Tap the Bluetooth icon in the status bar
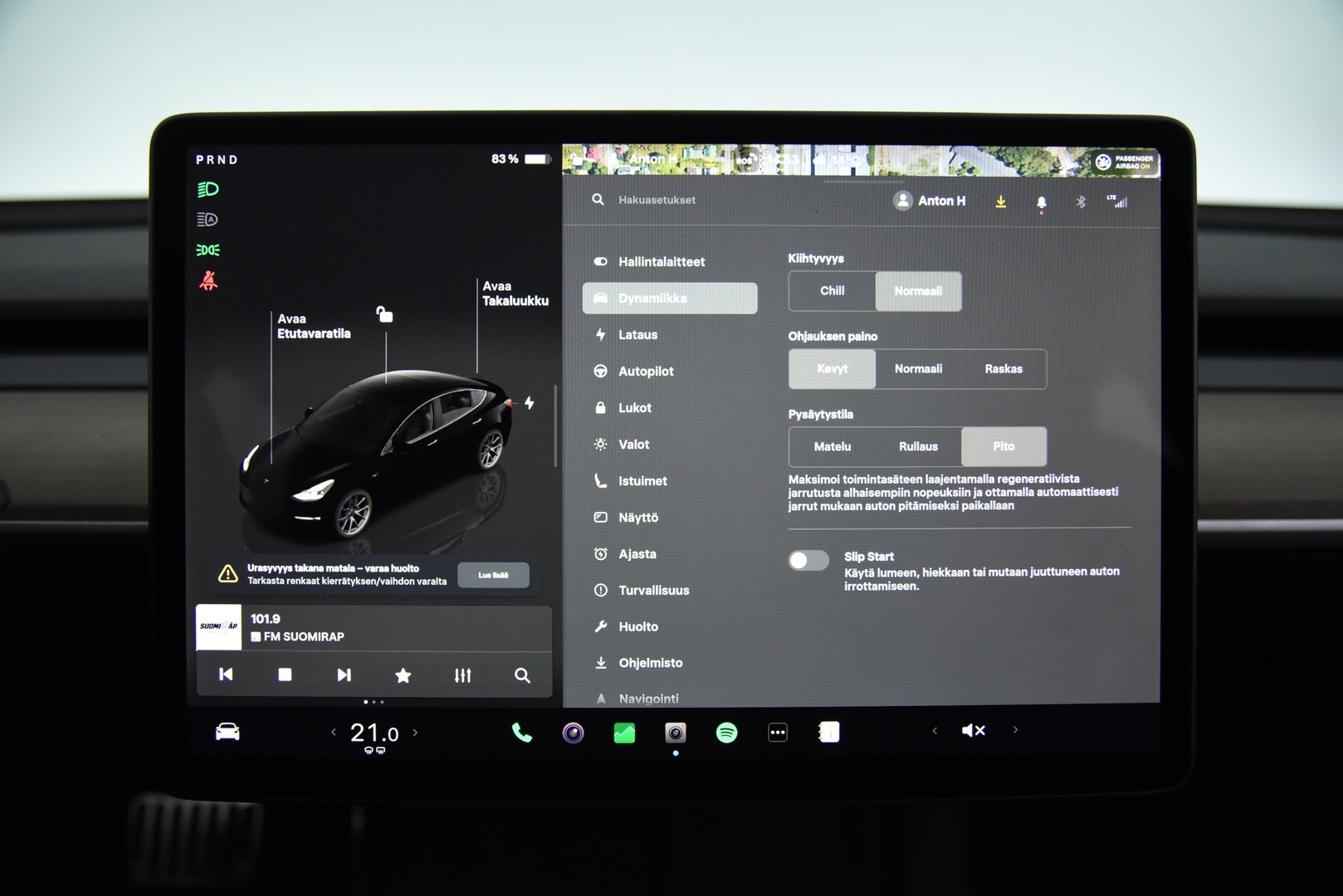Screen dimensions: 1343x896 (1082, 201)
